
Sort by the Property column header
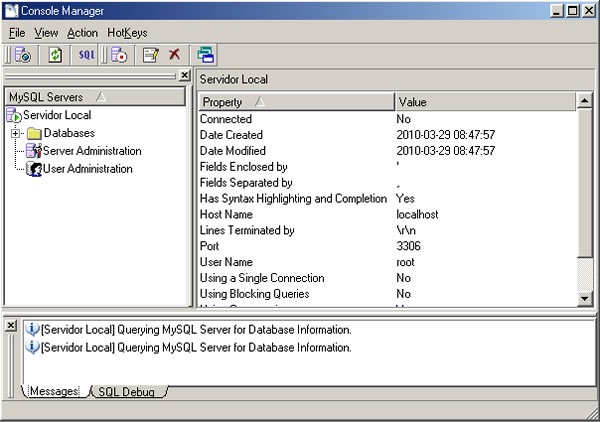(297, 102)
